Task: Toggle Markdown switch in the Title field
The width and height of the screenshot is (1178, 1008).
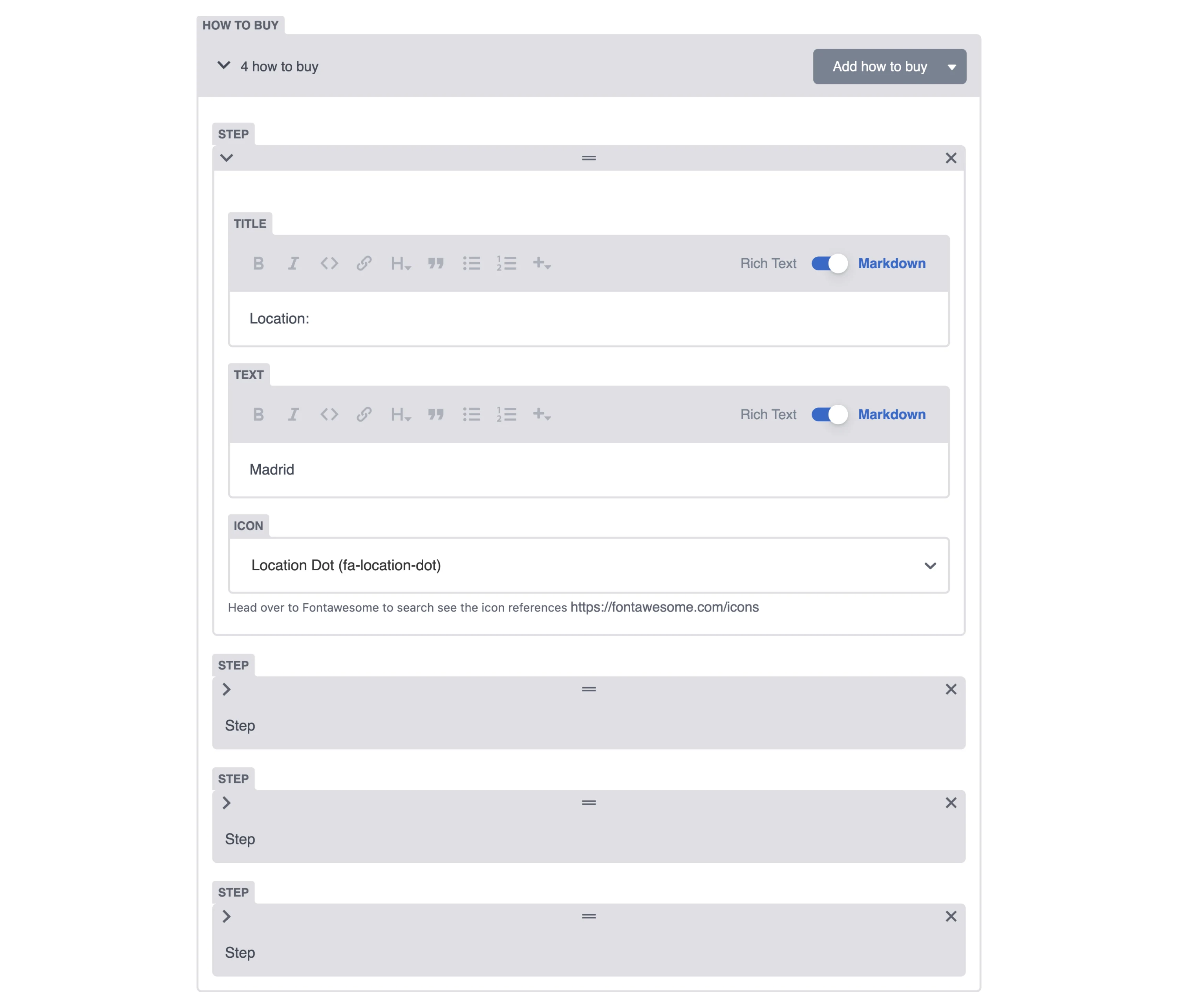Action: tap(829, 263)
